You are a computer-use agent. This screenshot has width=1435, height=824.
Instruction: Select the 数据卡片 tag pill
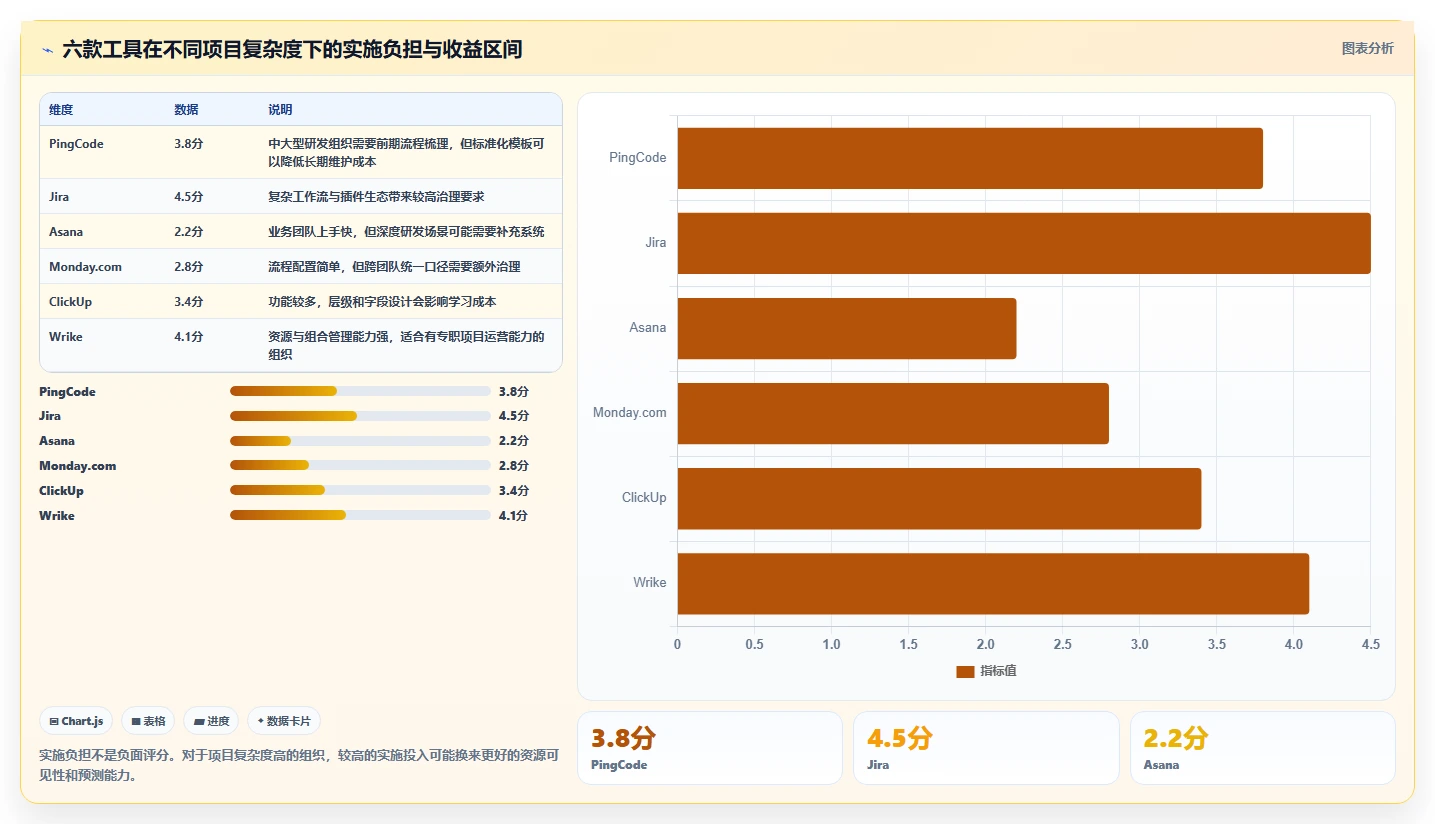[284, 721]
